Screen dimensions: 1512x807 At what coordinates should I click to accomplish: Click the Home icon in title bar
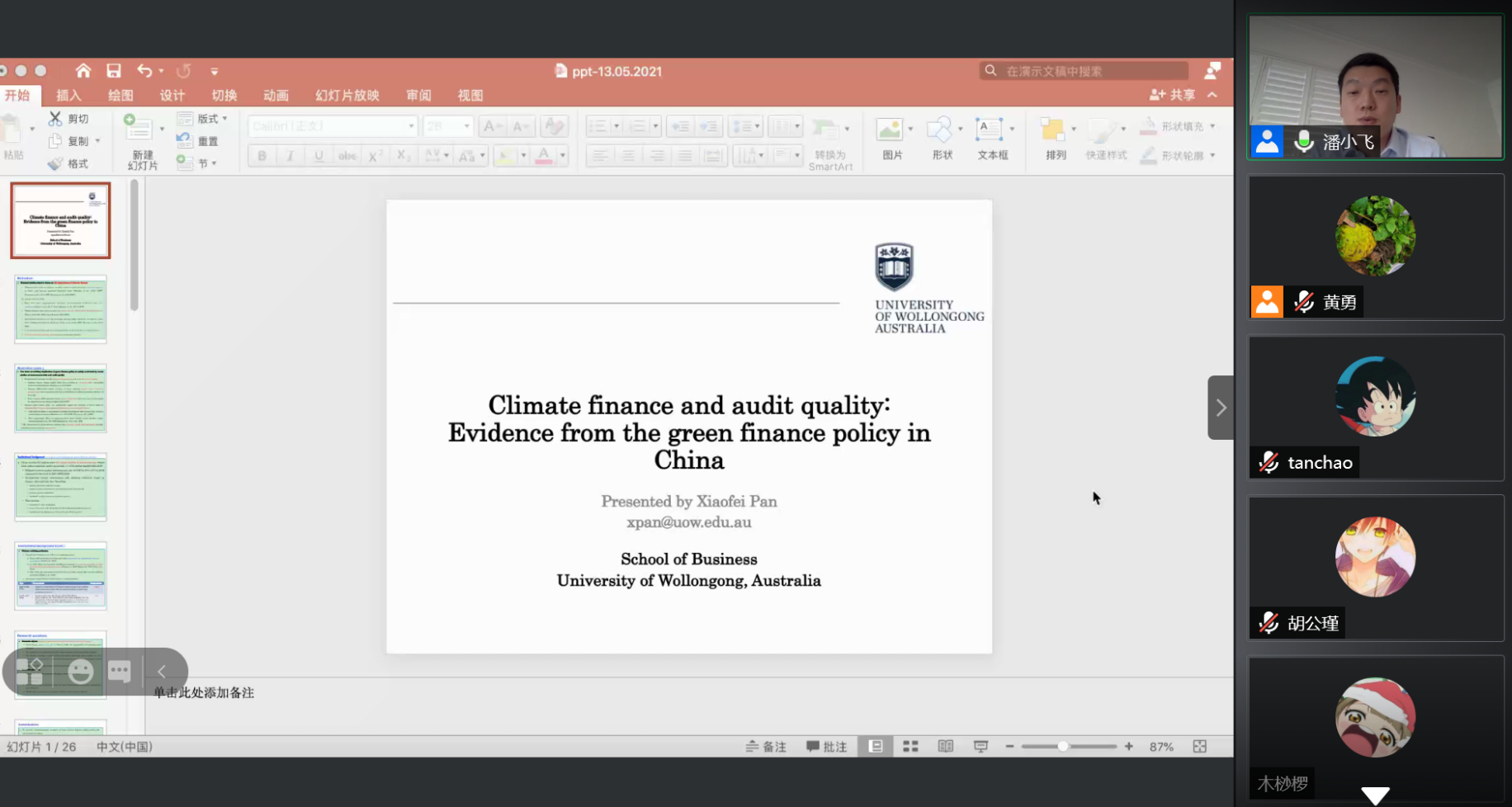tap(83, 71)
